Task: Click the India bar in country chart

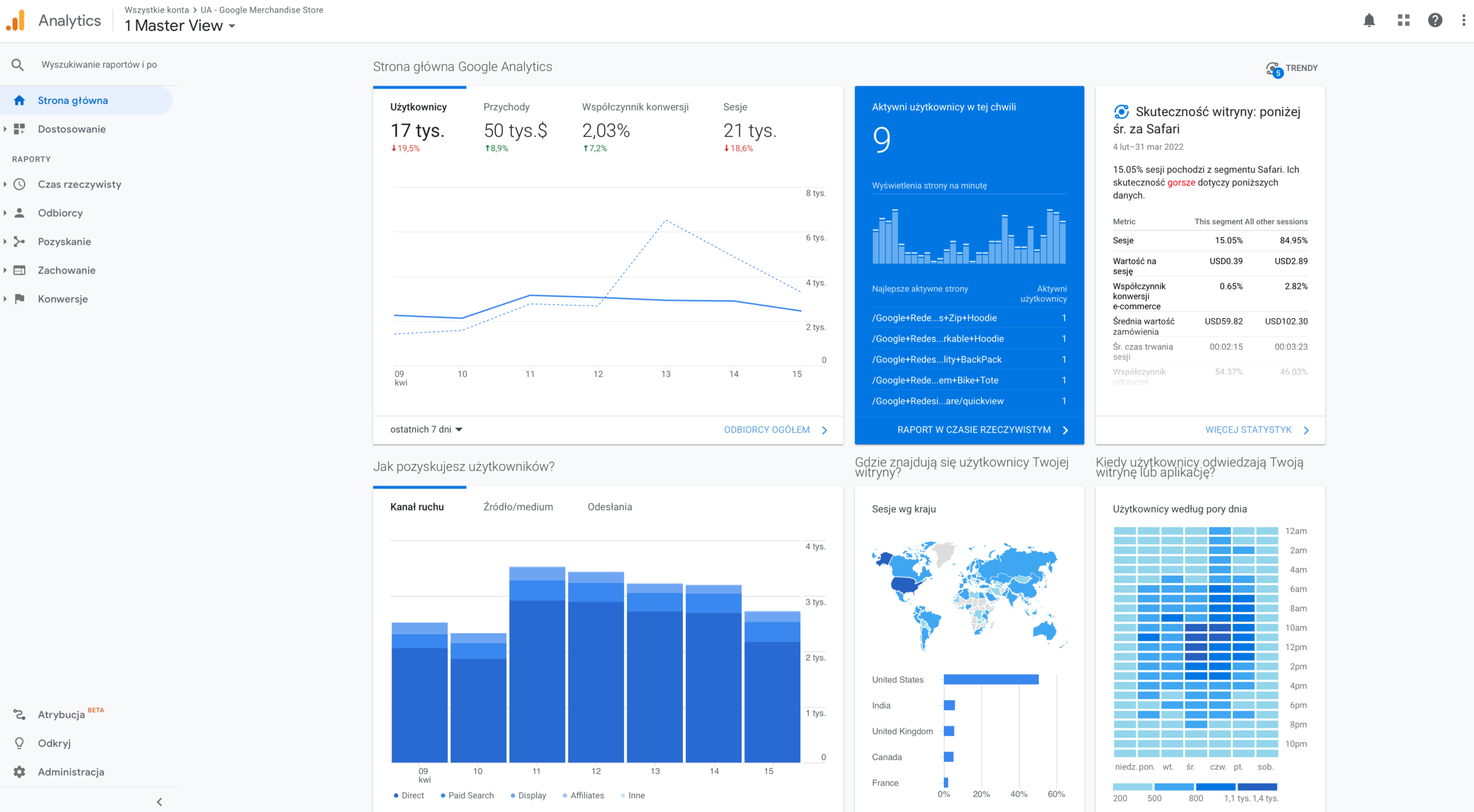Action: click(949, 706)
